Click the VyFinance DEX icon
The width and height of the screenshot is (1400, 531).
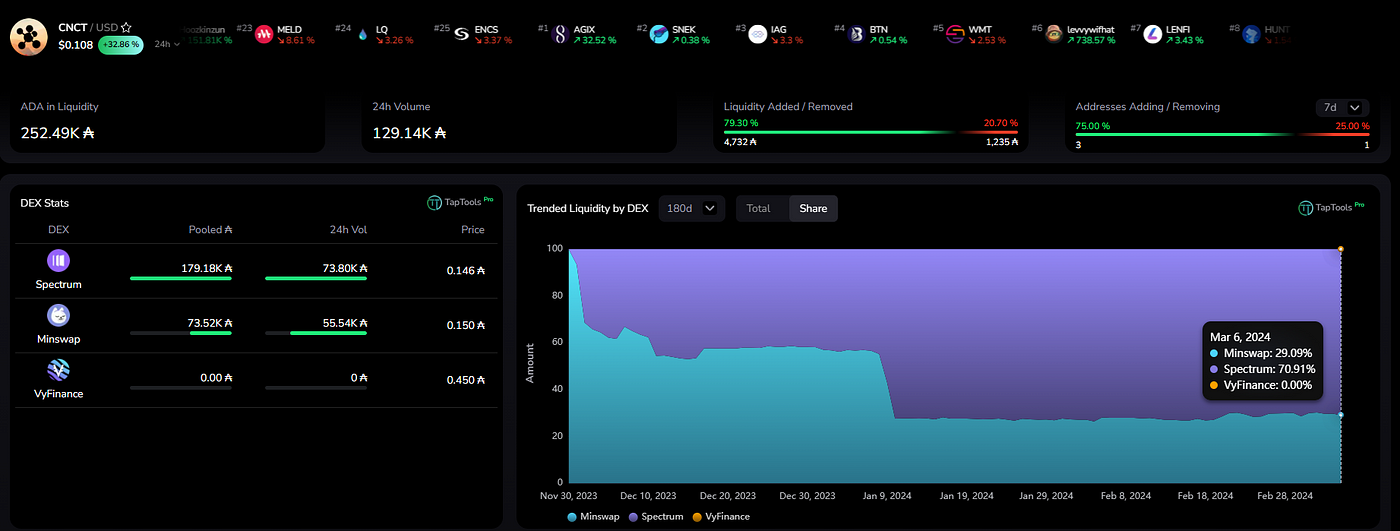pyautogui.click(x=58, y=371)
